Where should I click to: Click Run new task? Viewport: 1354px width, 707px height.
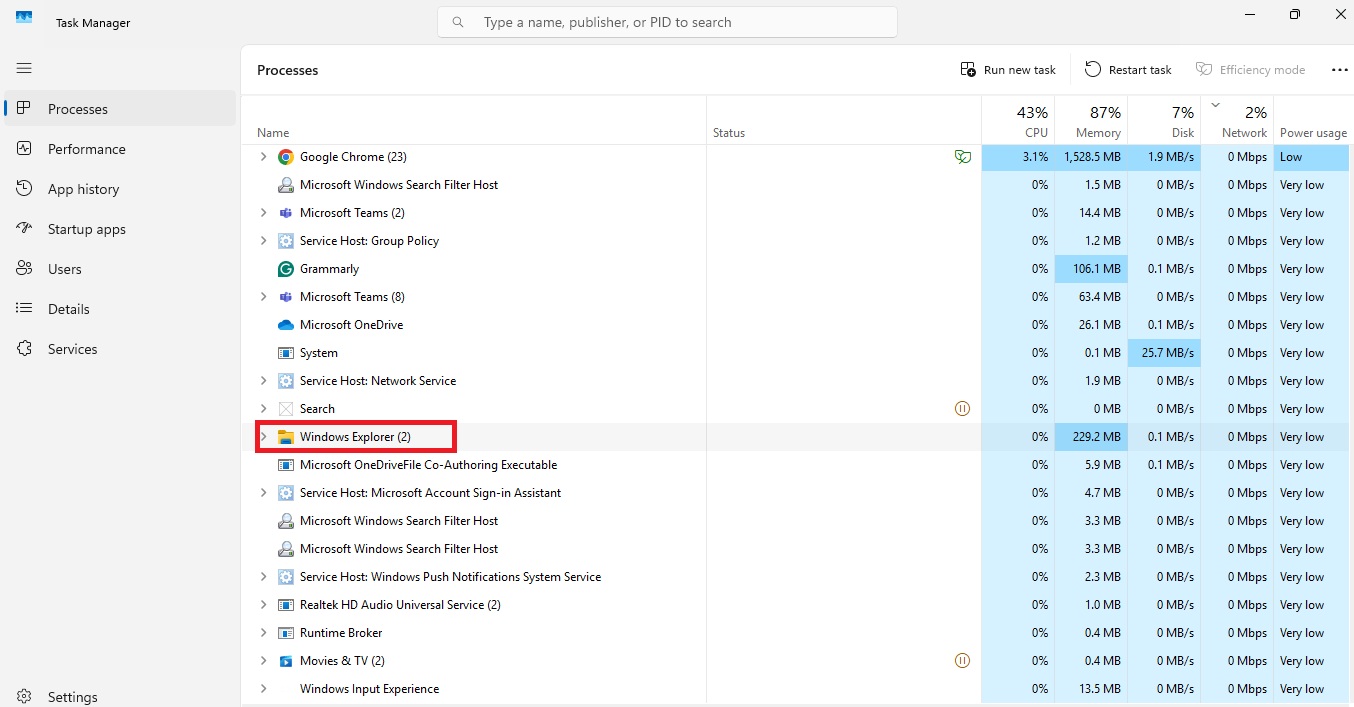1008,70
